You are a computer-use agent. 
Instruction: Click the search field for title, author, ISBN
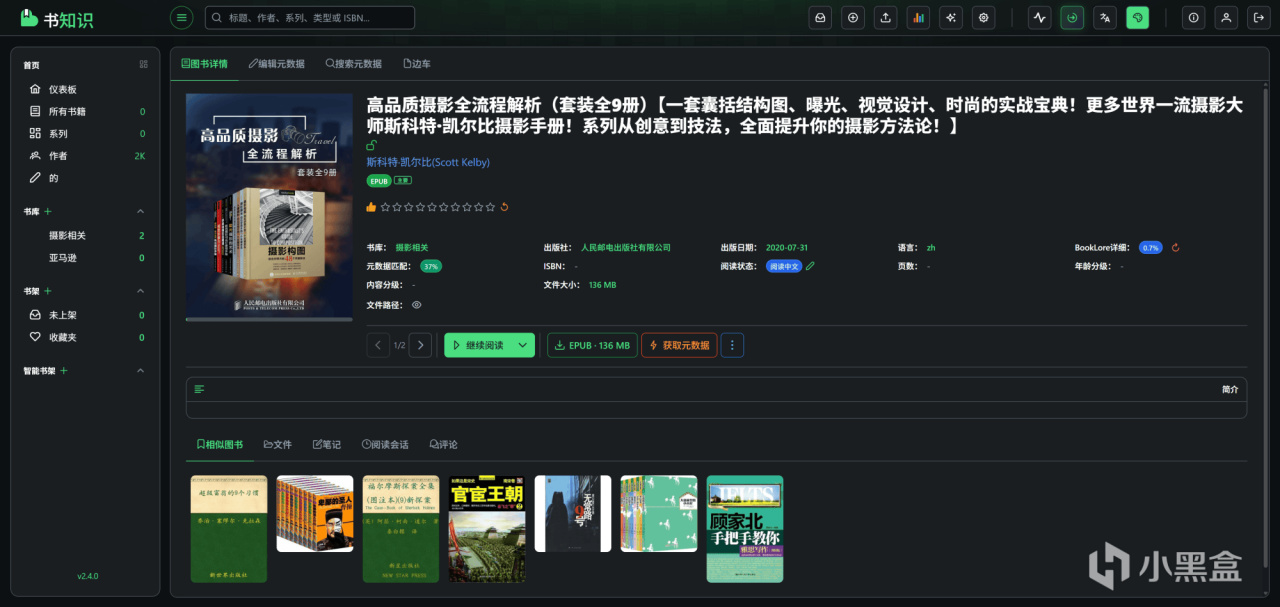coord(310,17)
